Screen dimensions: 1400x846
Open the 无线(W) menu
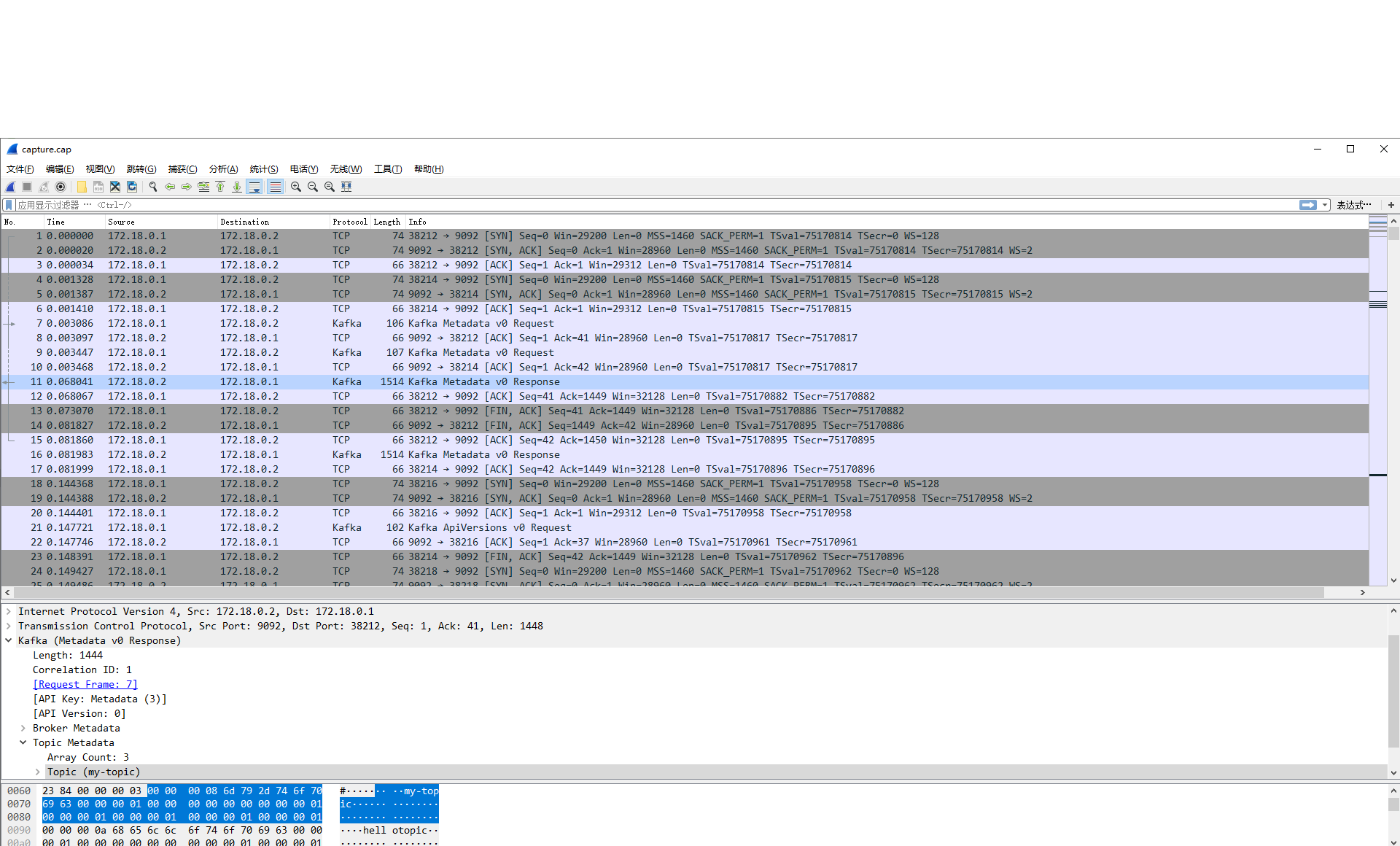tap(346, 169)
